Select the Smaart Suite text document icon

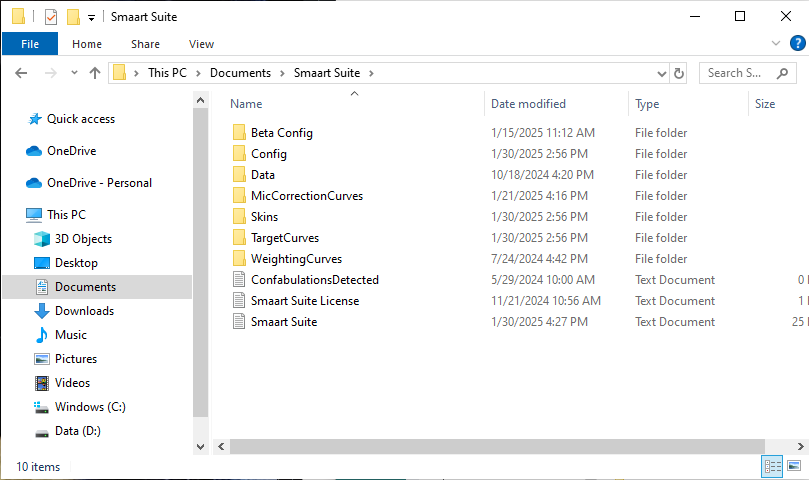tap(239, 322)
